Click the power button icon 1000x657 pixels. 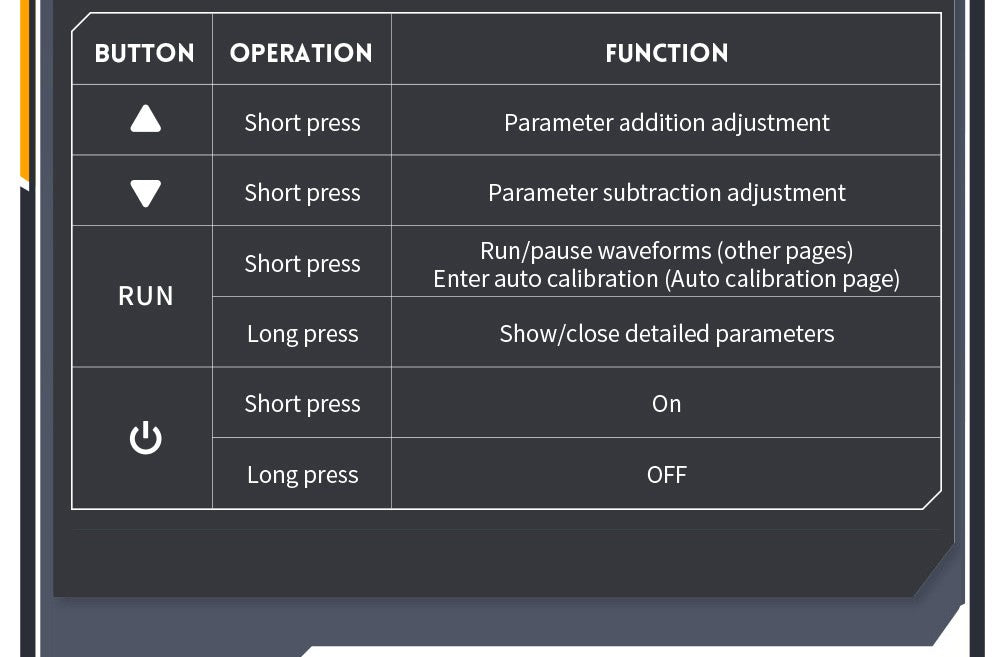(x=145, y=438)
